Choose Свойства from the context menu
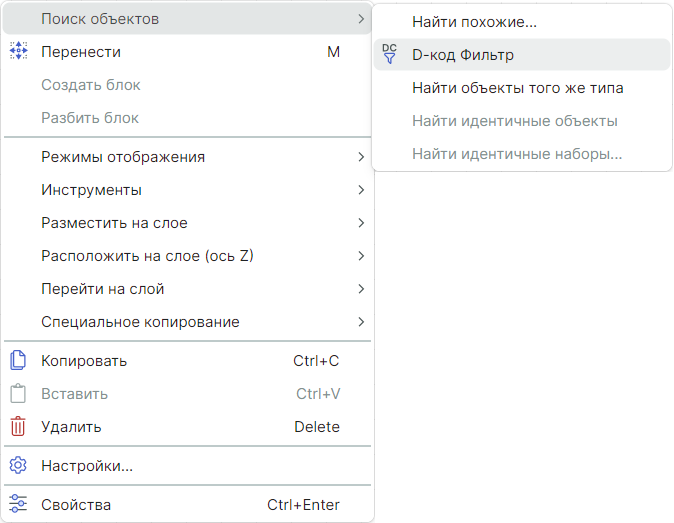 [x=76, y=505]
